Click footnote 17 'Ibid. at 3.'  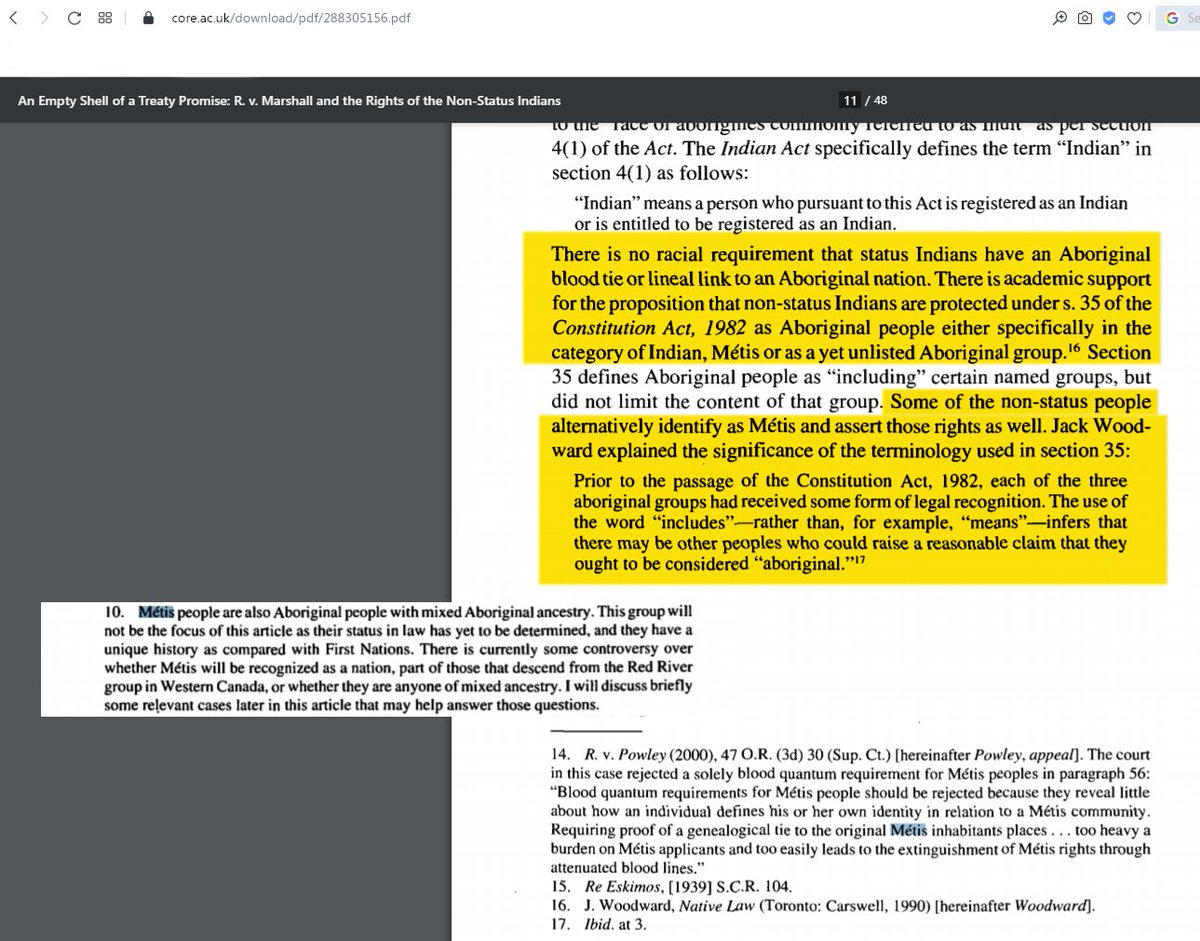(x=599, y=925)
